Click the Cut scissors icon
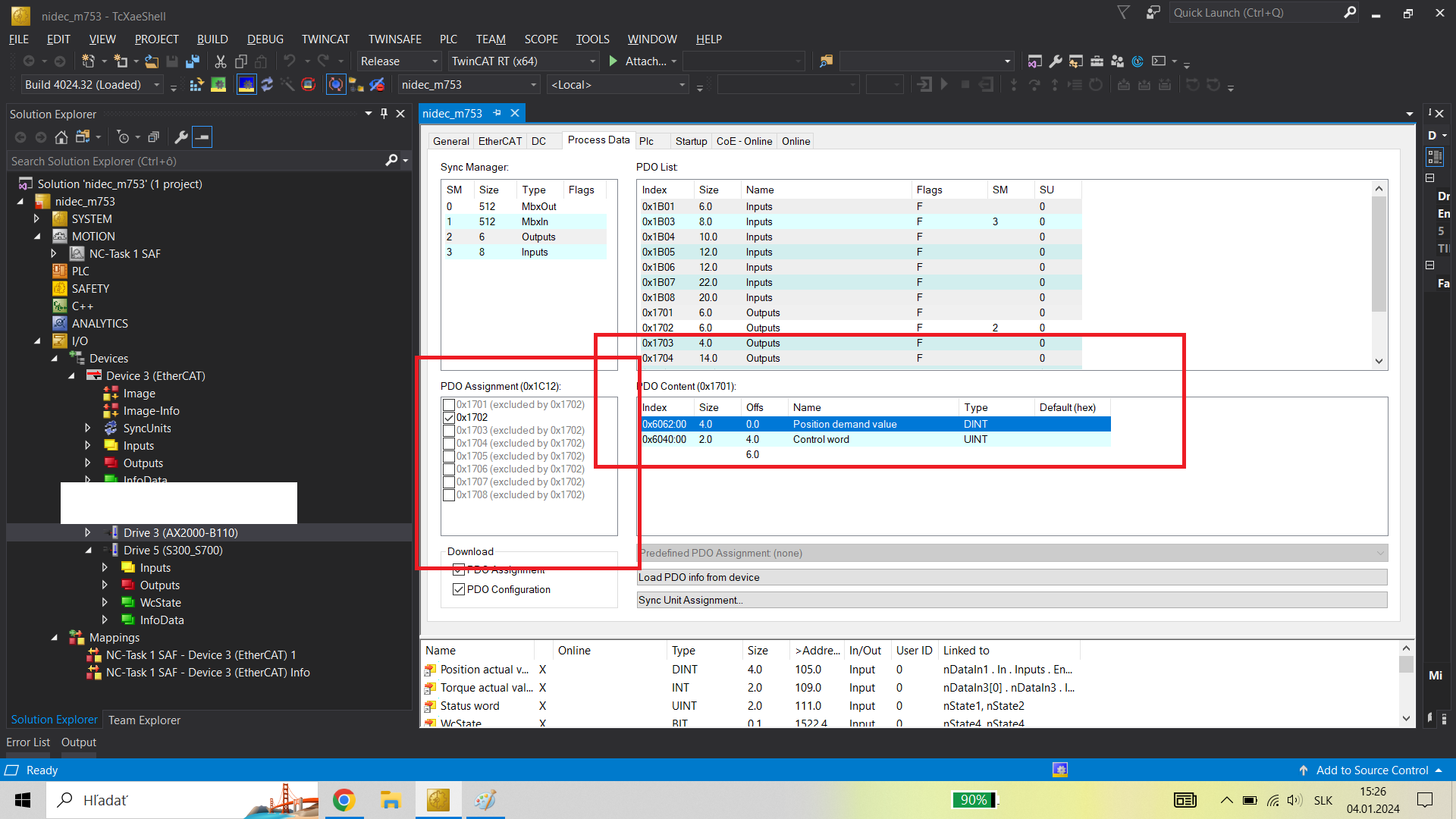Screen dimensions: 1456x819 pyautogui.click(x=221, y=61)
